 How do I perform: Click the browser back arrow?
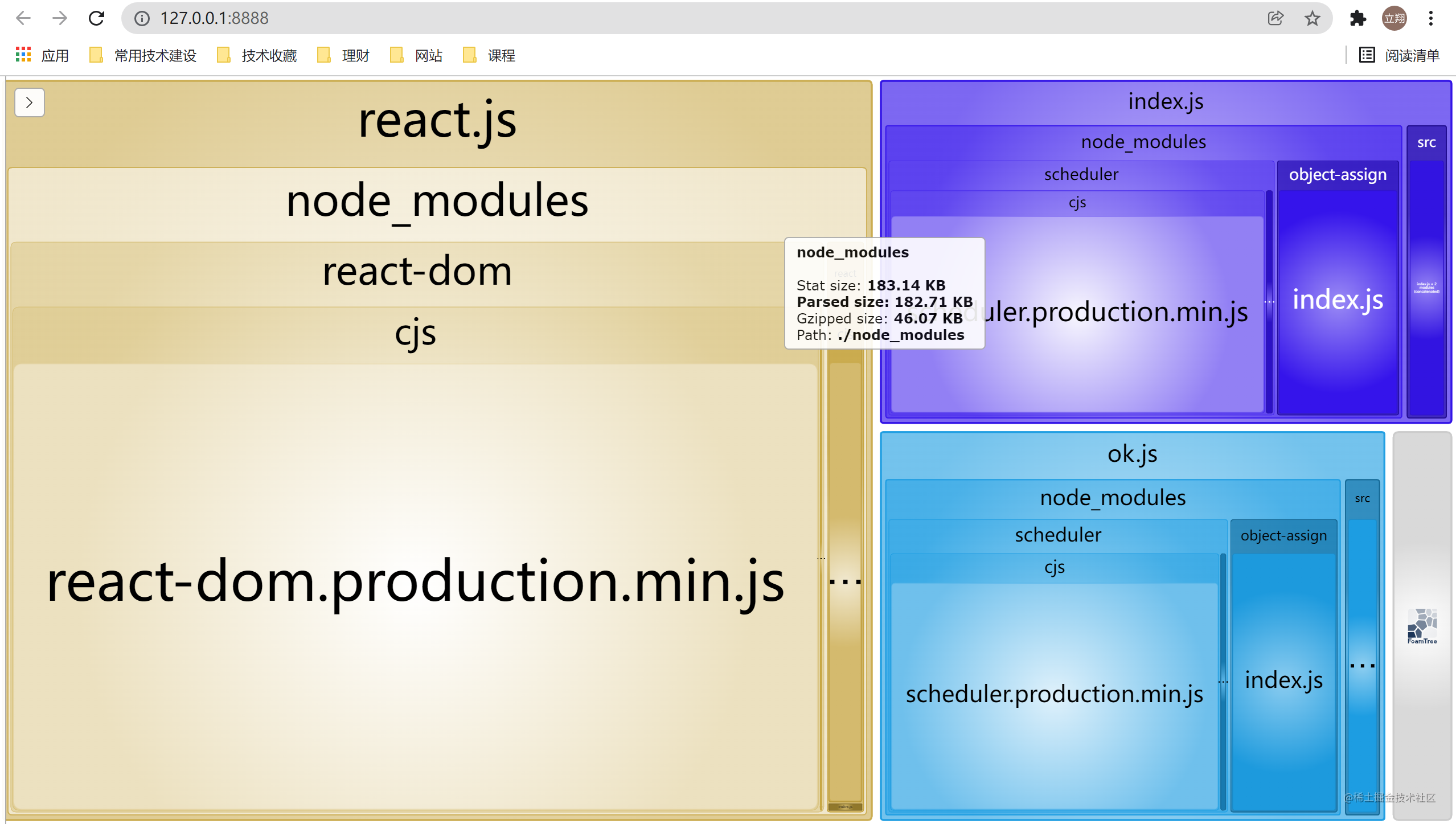(23, 18)
